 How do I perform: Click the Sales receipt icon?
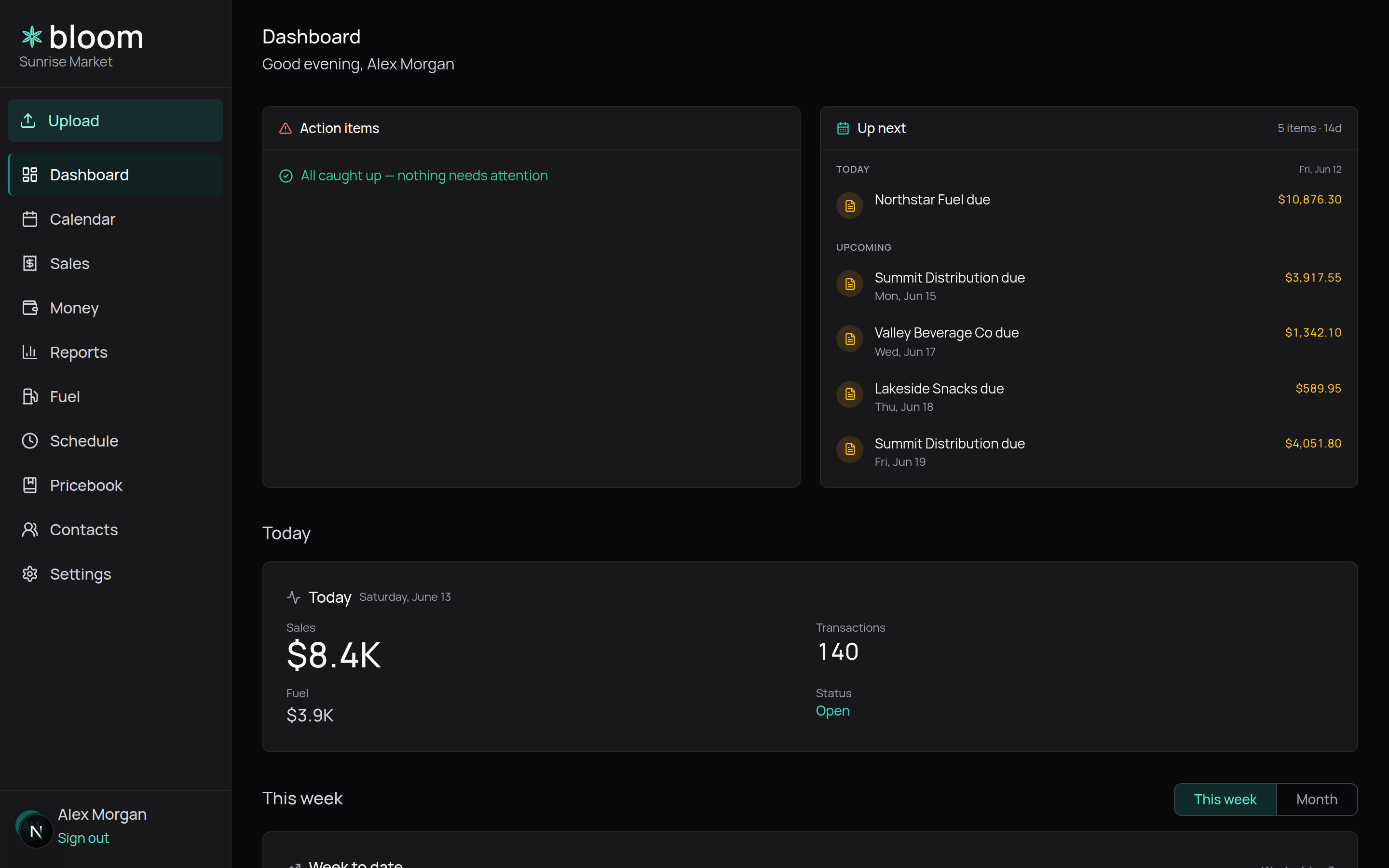point(30,263)
